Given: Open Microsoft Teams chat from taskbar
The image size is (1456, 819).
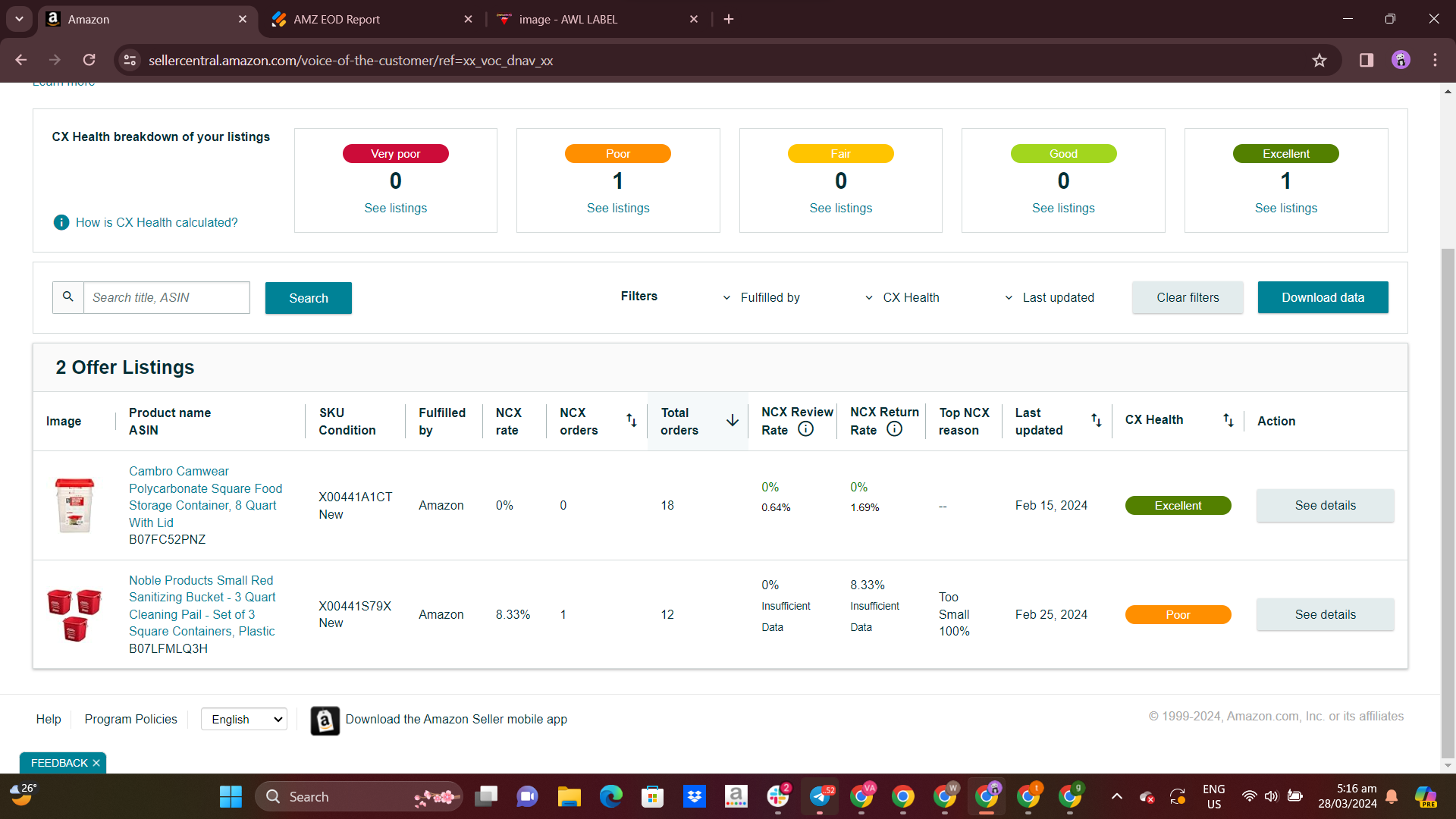Looking at the screenshot, I should (527, 796).
